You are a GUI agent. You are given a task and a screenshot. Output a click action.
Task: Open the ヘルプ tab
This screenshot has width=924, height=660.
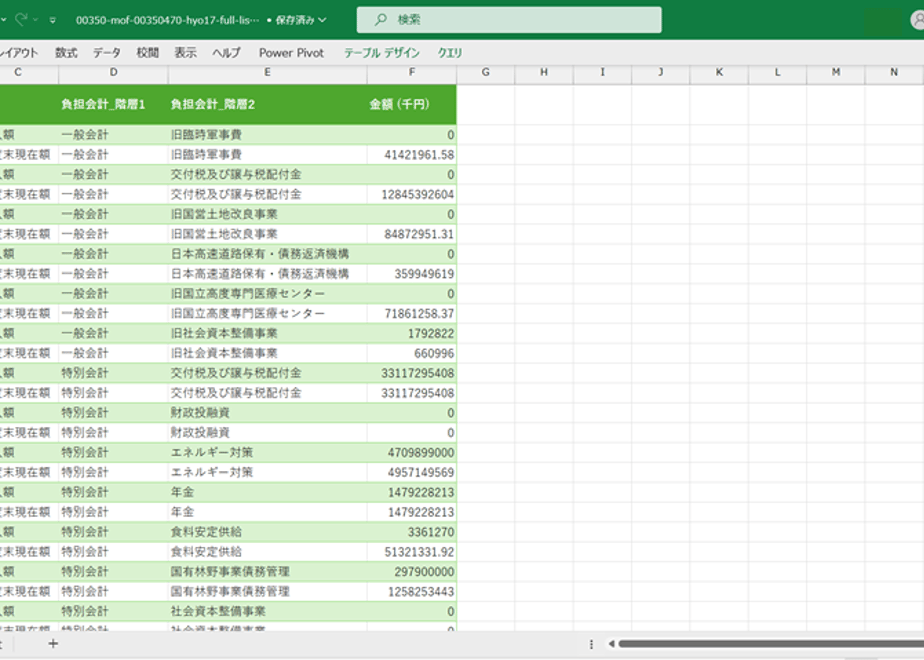tap(226, 52)
